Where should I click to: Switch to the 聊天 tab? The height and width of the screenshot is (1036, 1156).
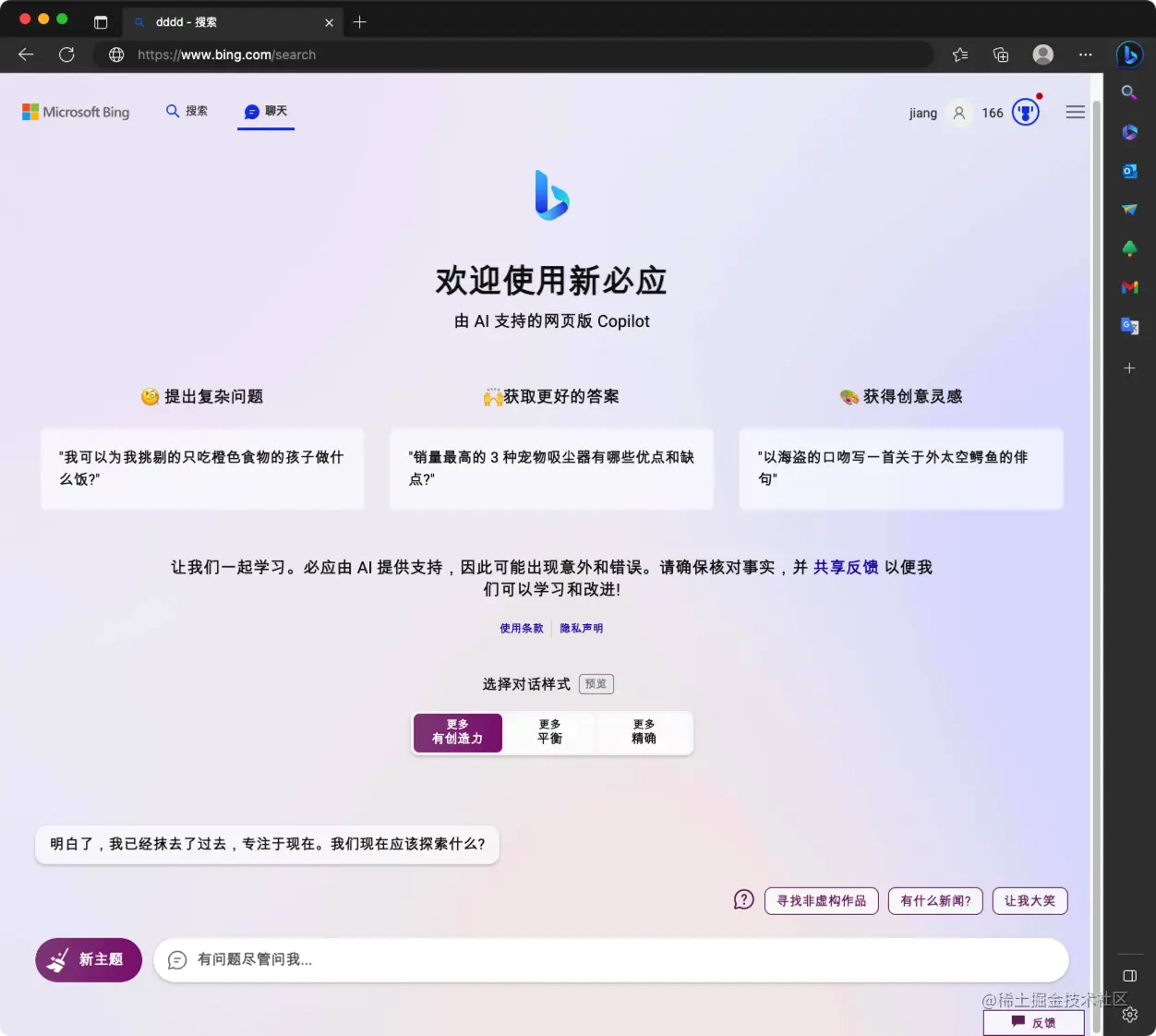click(x=266, y=111)
